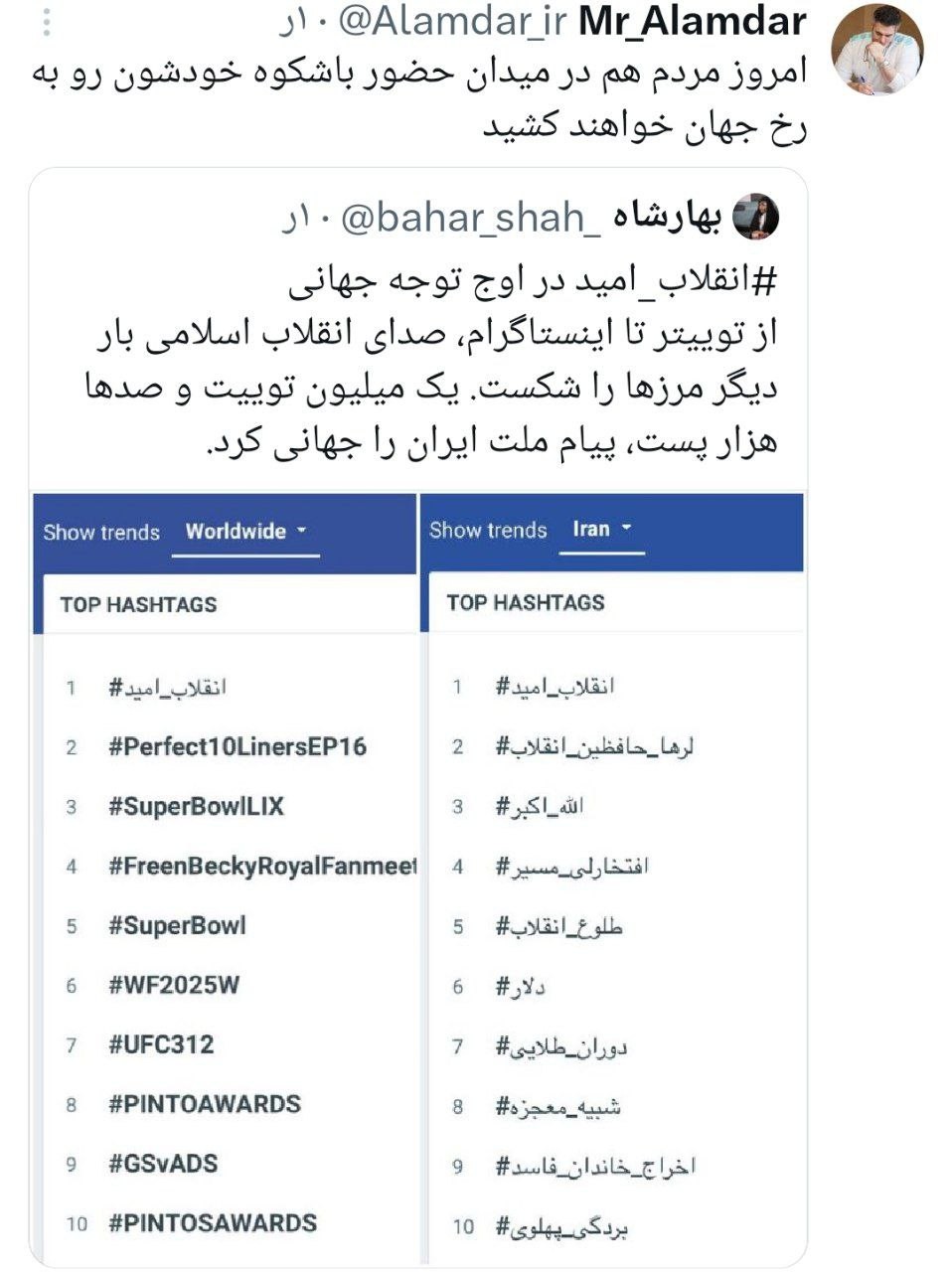Open بهارشاه's small profile picture
The width and height of the screenshot is (952, 1272).
tap(755, 217)
